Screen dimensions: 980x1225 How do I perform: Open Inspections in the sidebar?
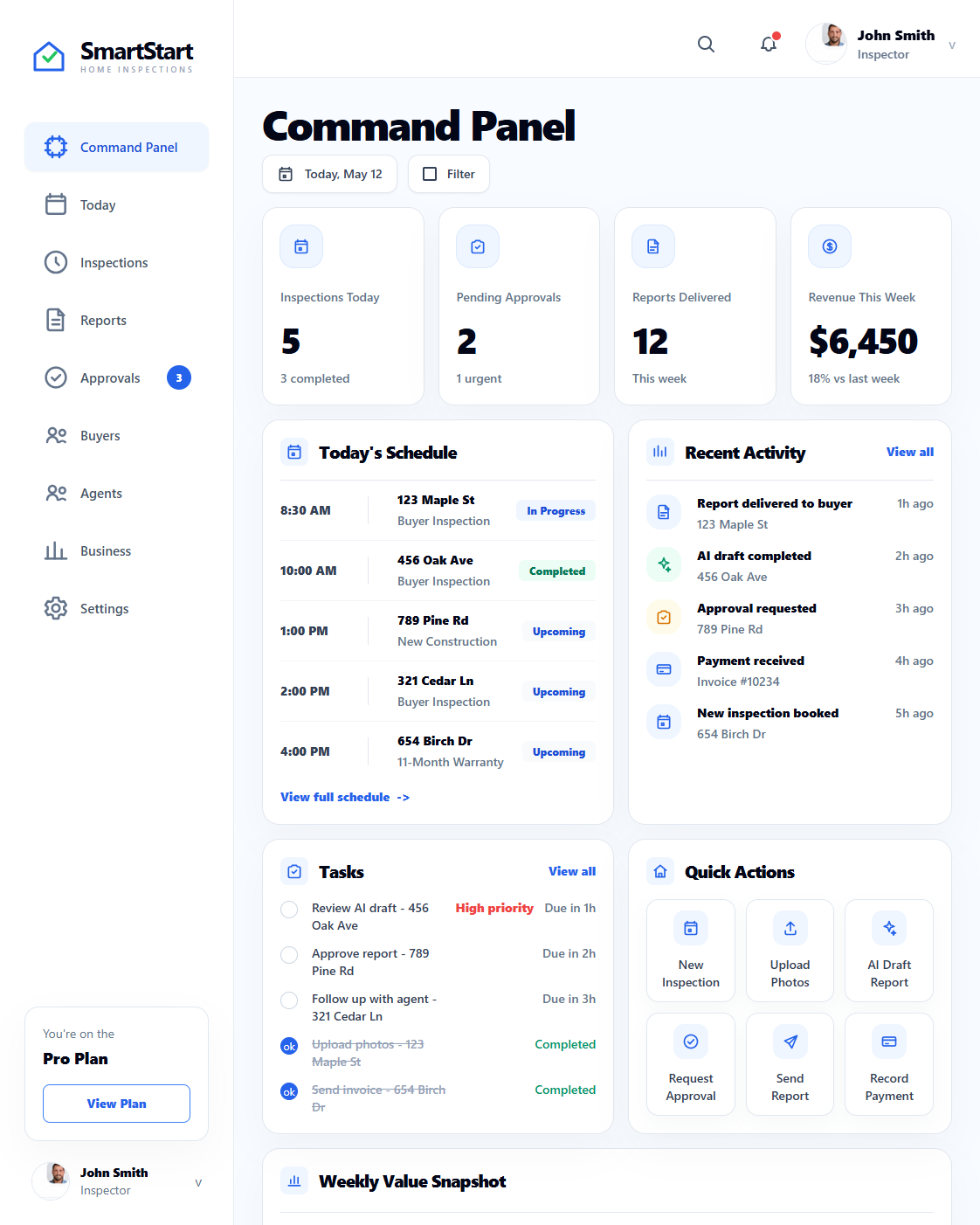(x=116, y=262)
